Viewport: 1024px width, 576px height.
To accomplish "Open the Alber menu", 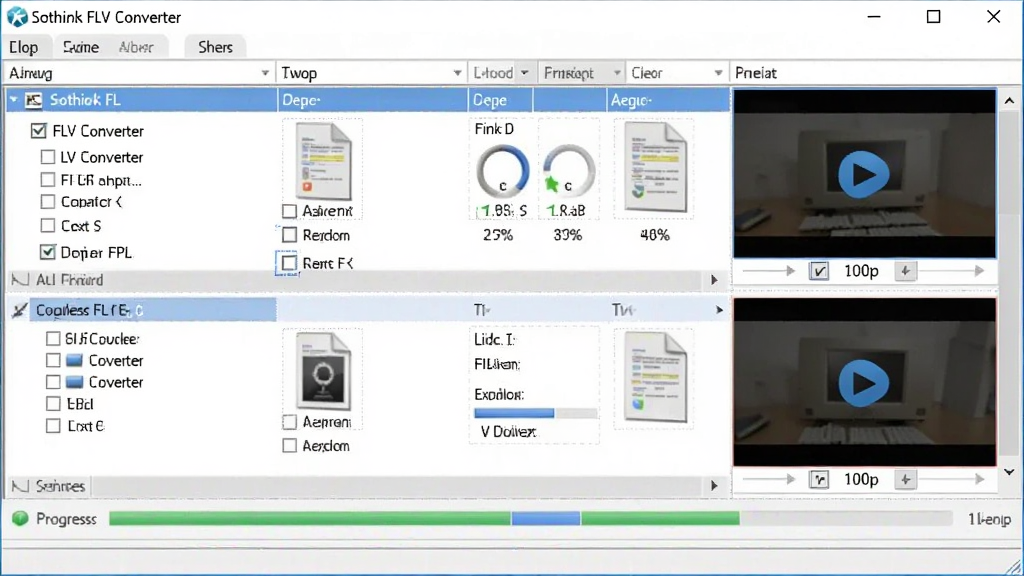I will (x=136, y=47).
